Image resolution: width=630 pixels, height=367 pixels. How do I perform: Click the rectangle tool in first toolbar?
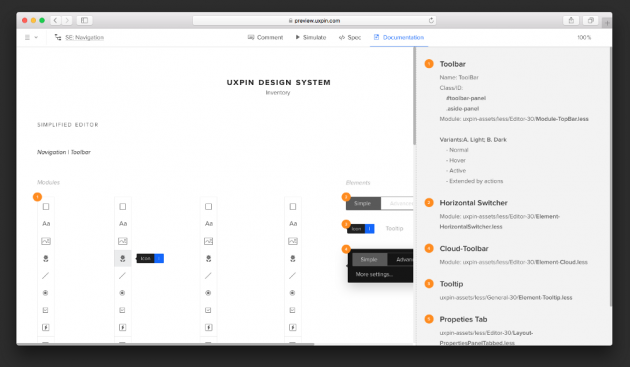(46, 207)
